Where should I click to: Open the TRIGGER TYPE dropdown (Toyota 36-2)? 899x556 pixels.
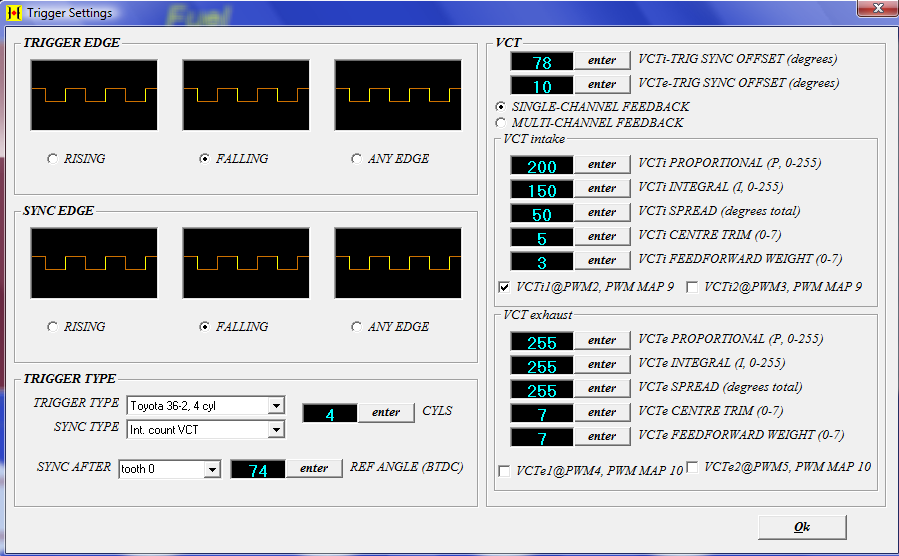click(276, 406)
